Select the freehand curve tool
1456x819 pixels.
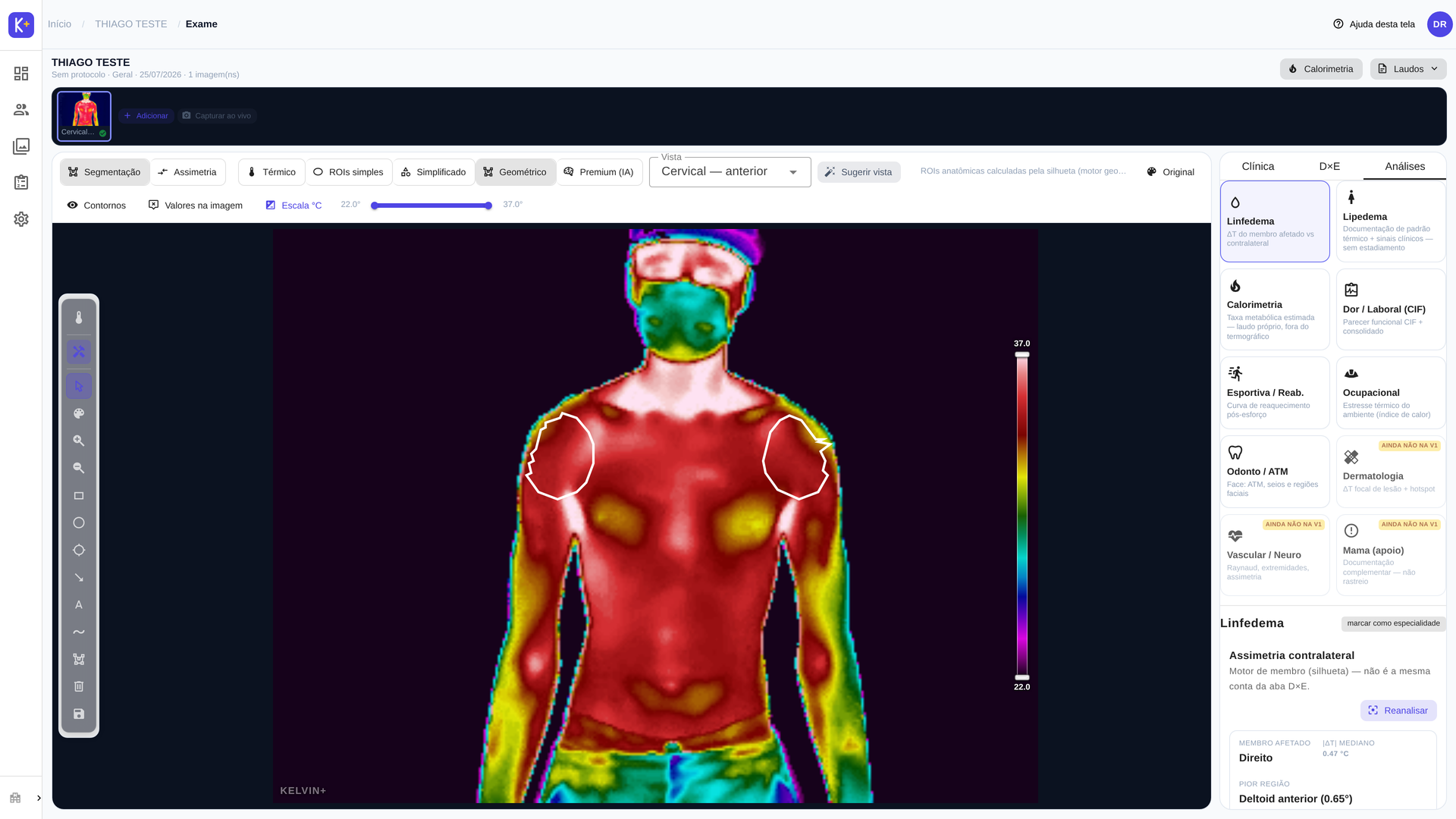79,632
